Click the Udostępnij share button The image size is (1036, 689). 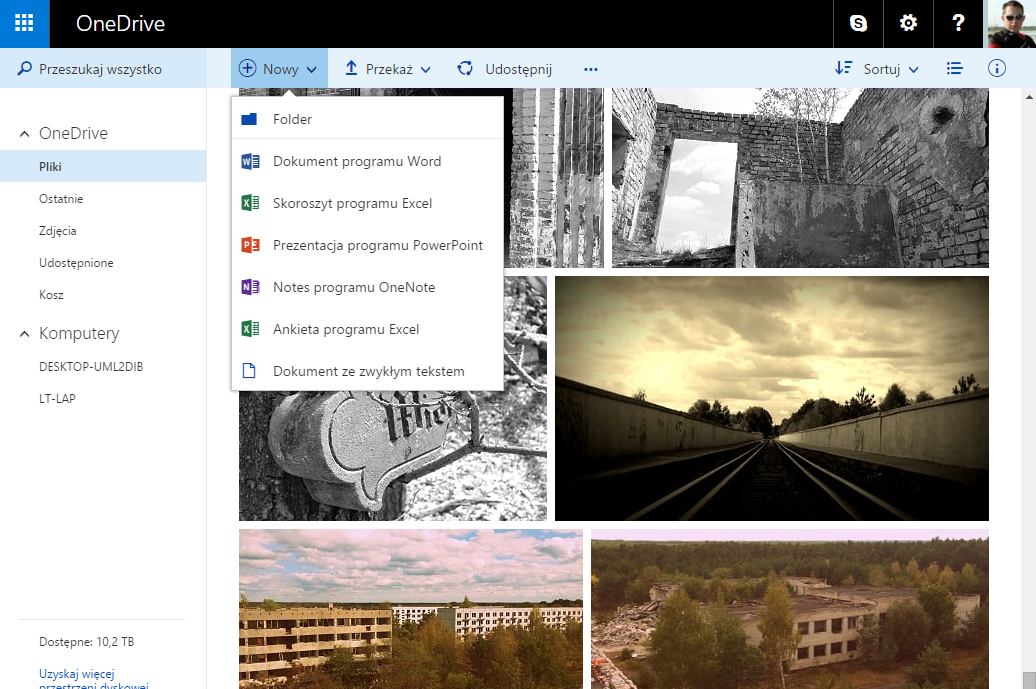coord(505,69)
